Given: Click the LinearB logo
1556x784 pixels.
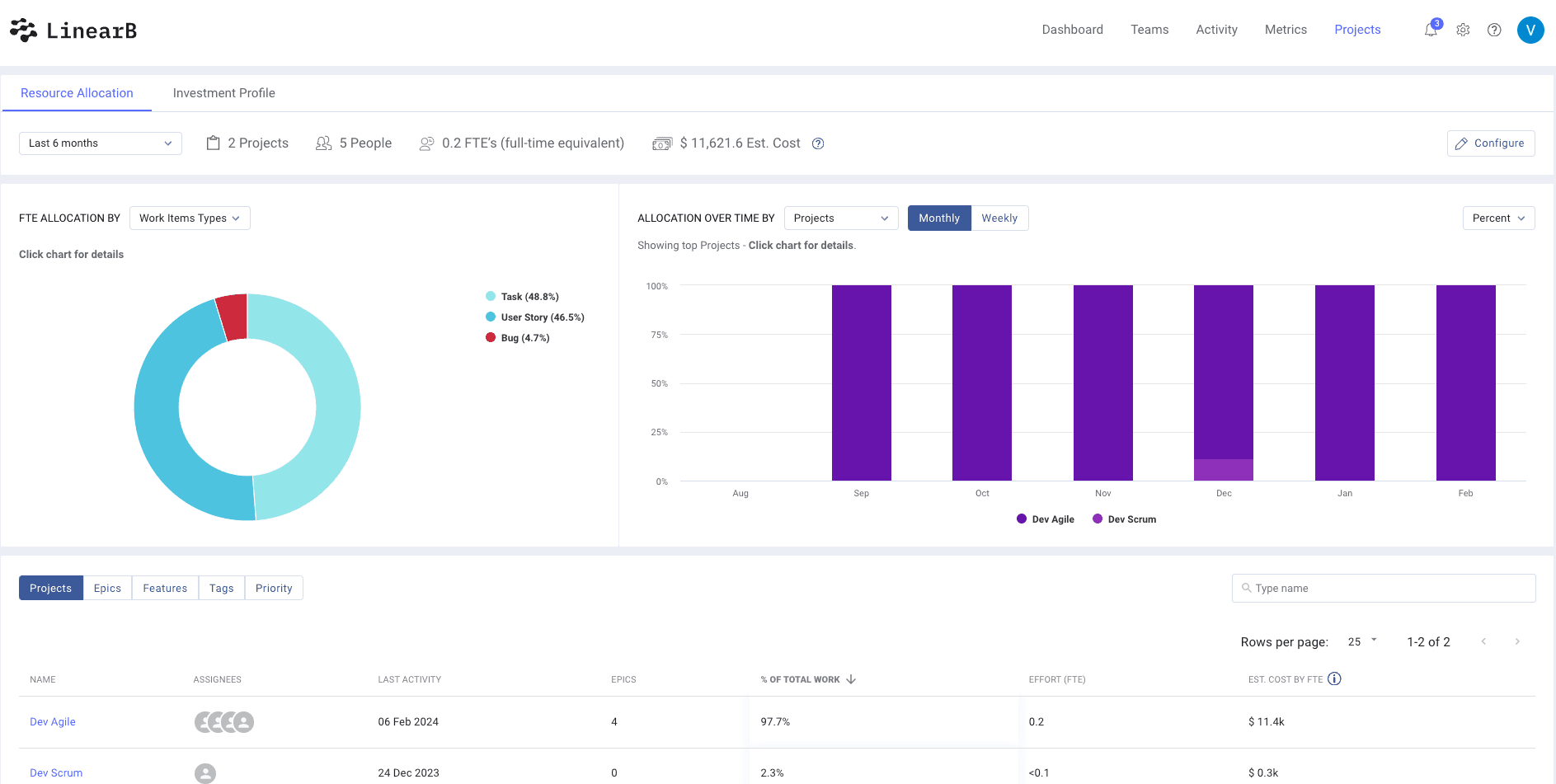Looking at the screenshot, I should pyautogui.click(x=73, y=31).
